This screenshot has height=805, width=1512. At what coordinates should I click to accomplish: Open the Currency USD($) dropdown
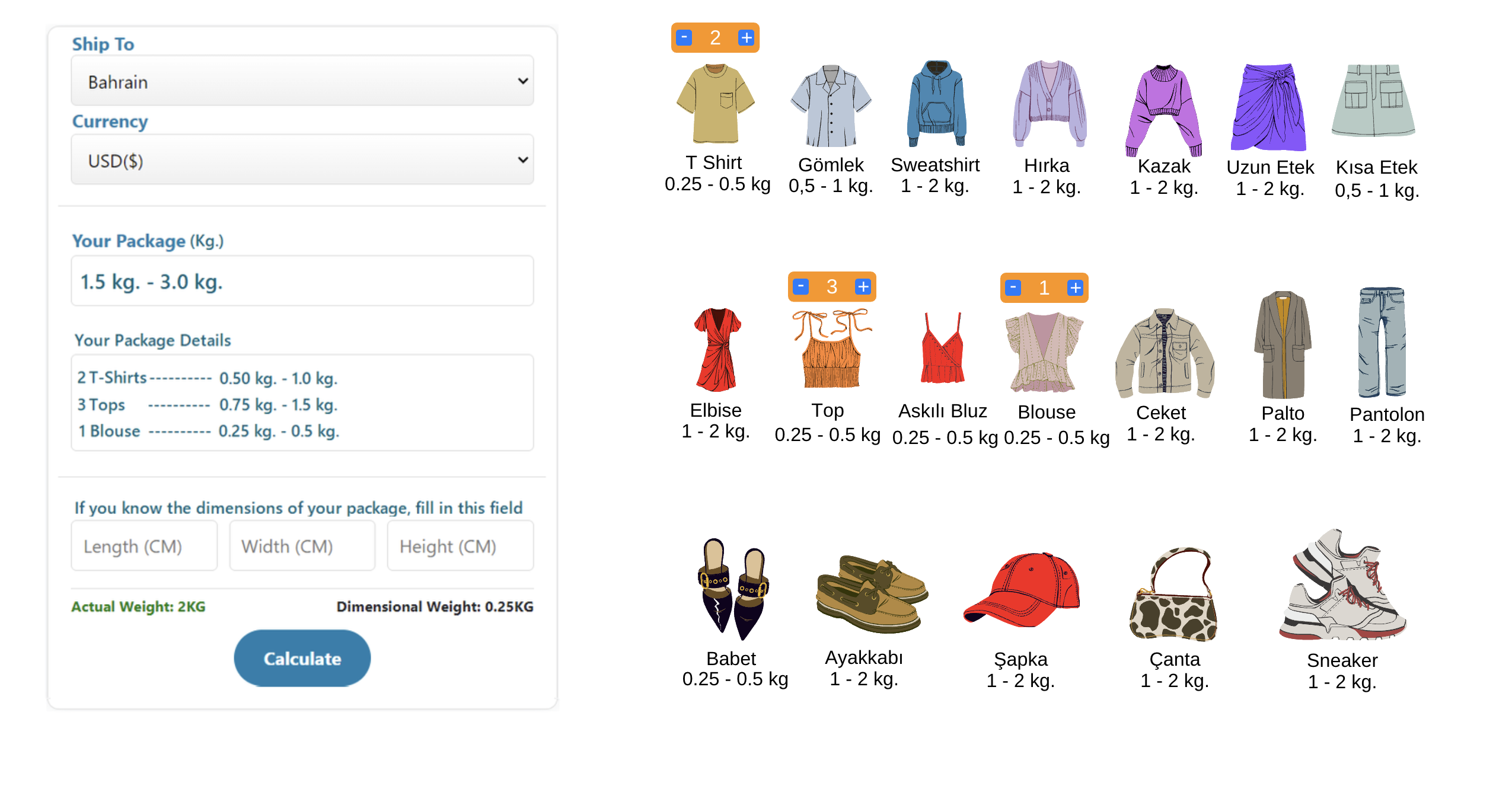[302, 160]
